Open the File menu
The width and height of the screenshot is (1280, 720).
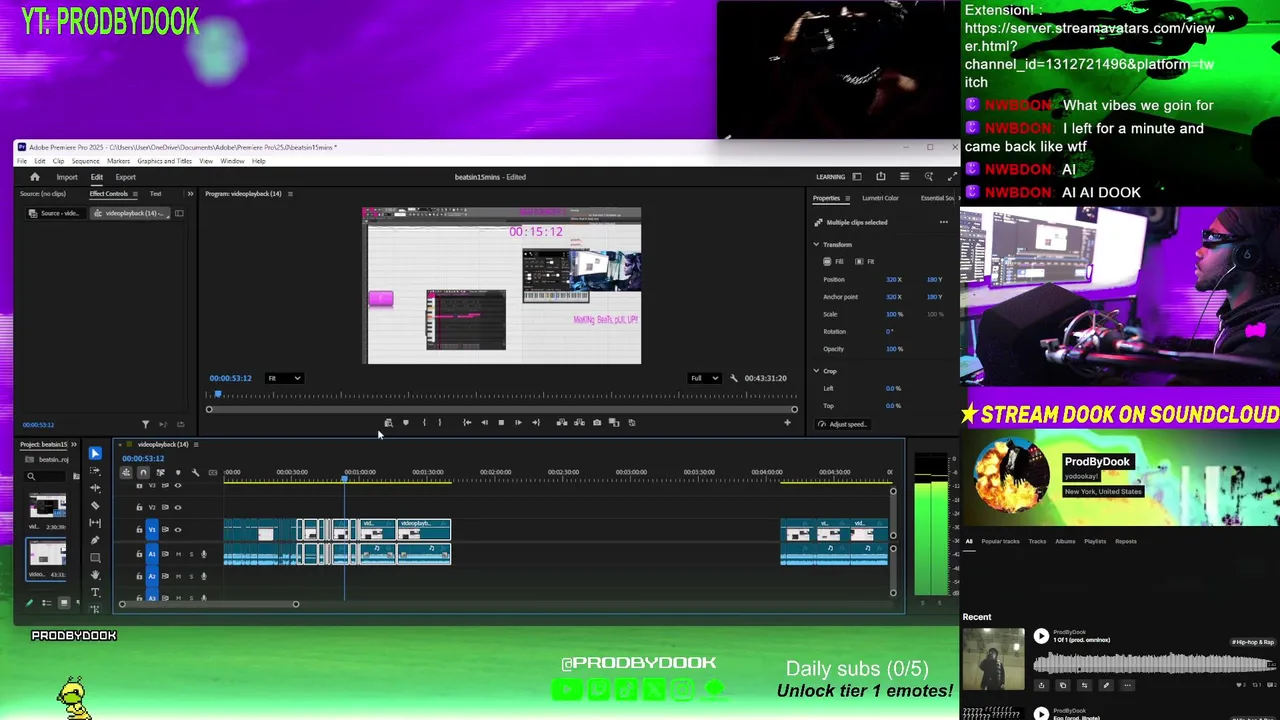click(x=22, y=161)
